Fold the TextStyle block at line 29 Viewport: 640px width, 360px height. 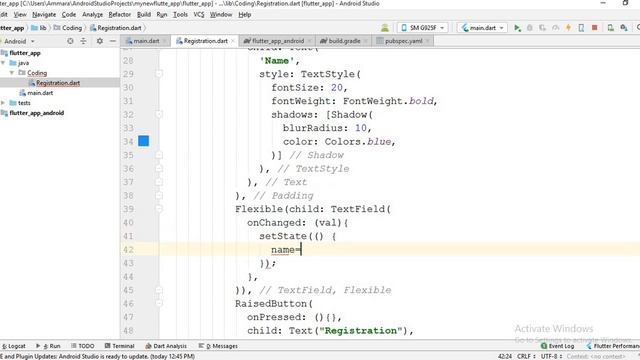pyautogui.click(x=159, y=74)
